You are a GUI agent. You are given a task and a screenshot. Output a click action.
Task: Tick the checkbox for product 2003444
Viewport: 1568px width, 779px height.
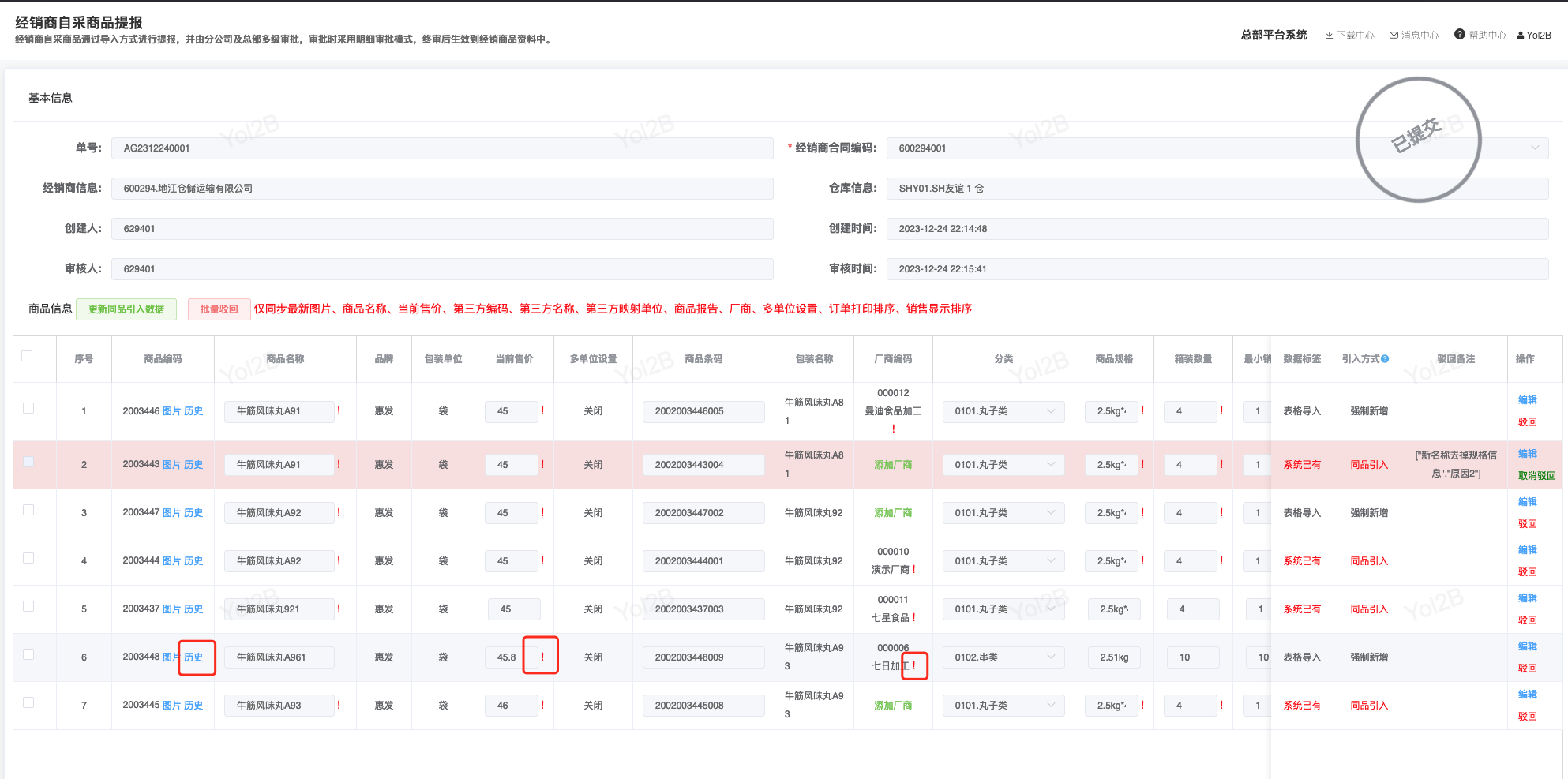(28, 558)
